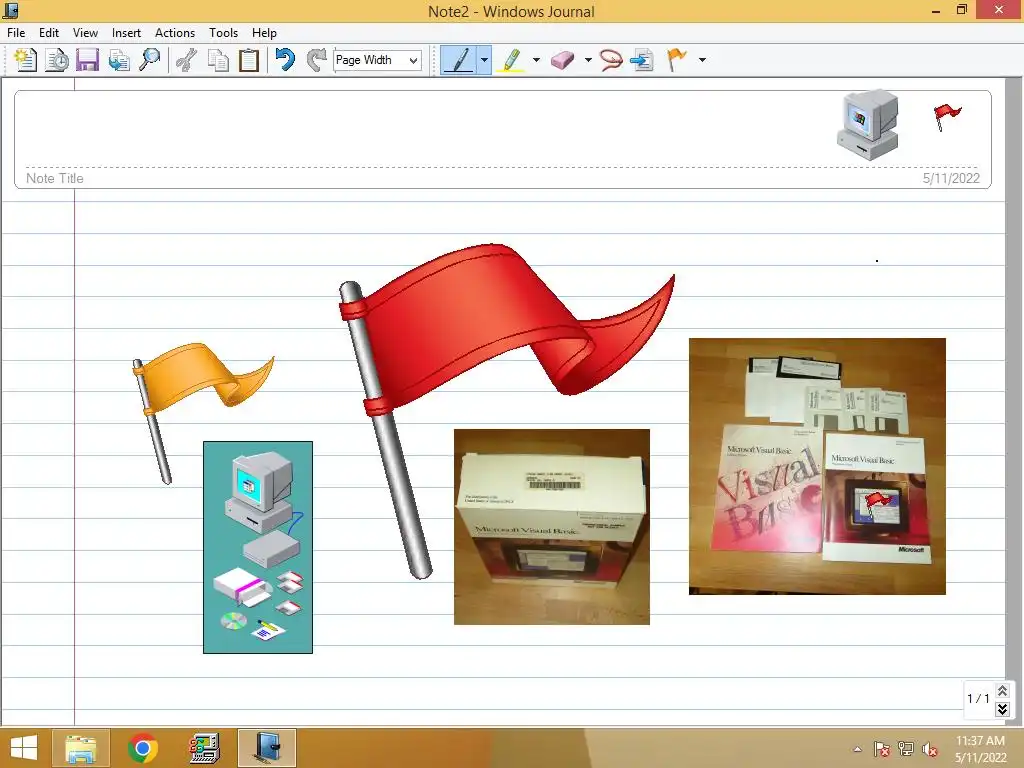Select the Highlighter tool
This screenshot has height=768, width=1024.
511,60
